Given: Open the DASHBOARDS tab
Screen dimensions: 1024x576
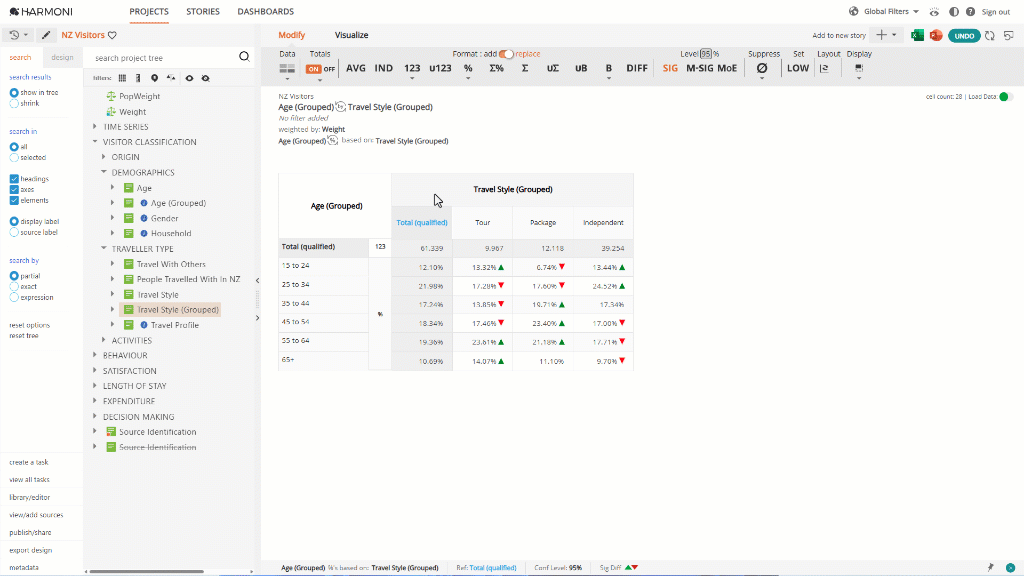Looking at the screenshot, I should [266, 12].
